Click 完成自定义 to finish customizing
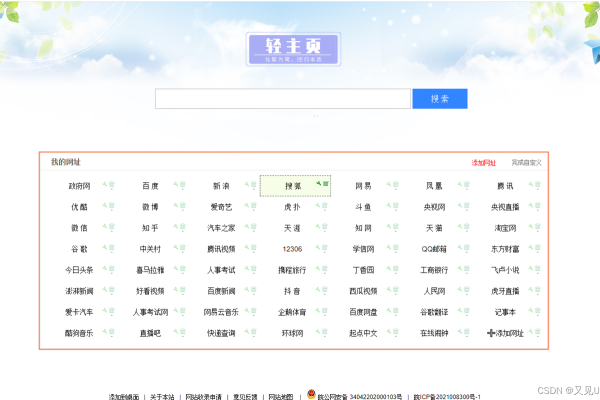This screenshot has width=600, height=400. coord(527,163)
